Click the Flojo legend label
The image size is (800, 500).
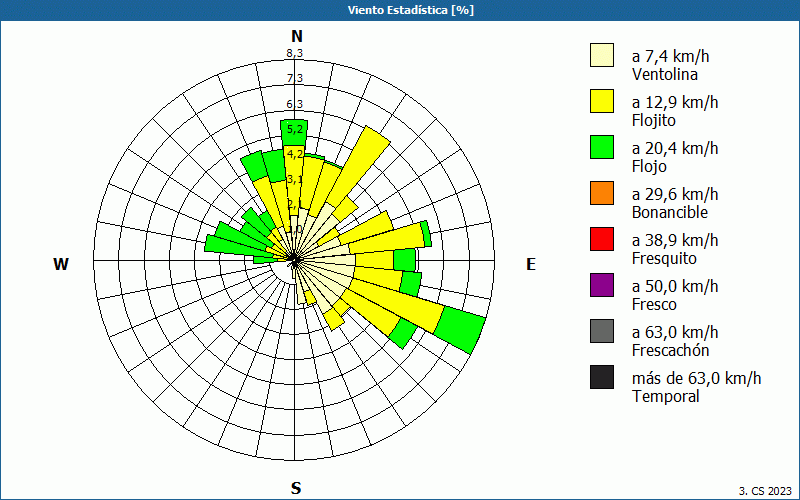(x=649, y=167)
